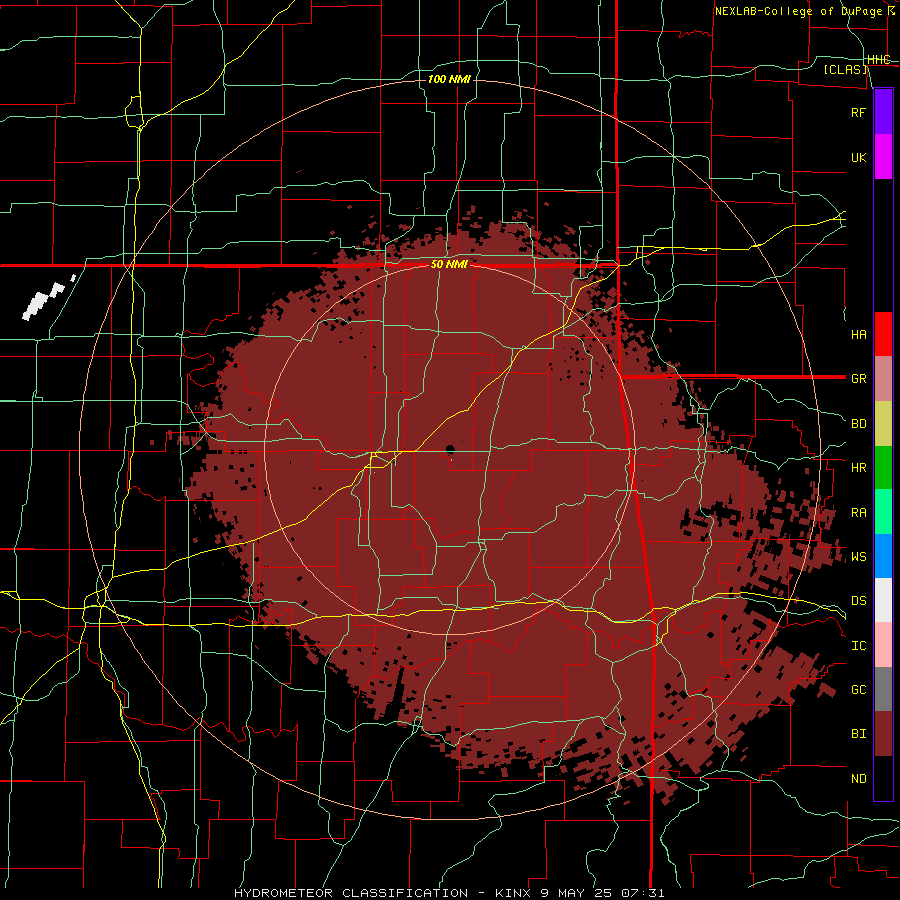Select the GC gray legend swatch
This screenshot has height=900, width=900.
click(x=883, y=689)
